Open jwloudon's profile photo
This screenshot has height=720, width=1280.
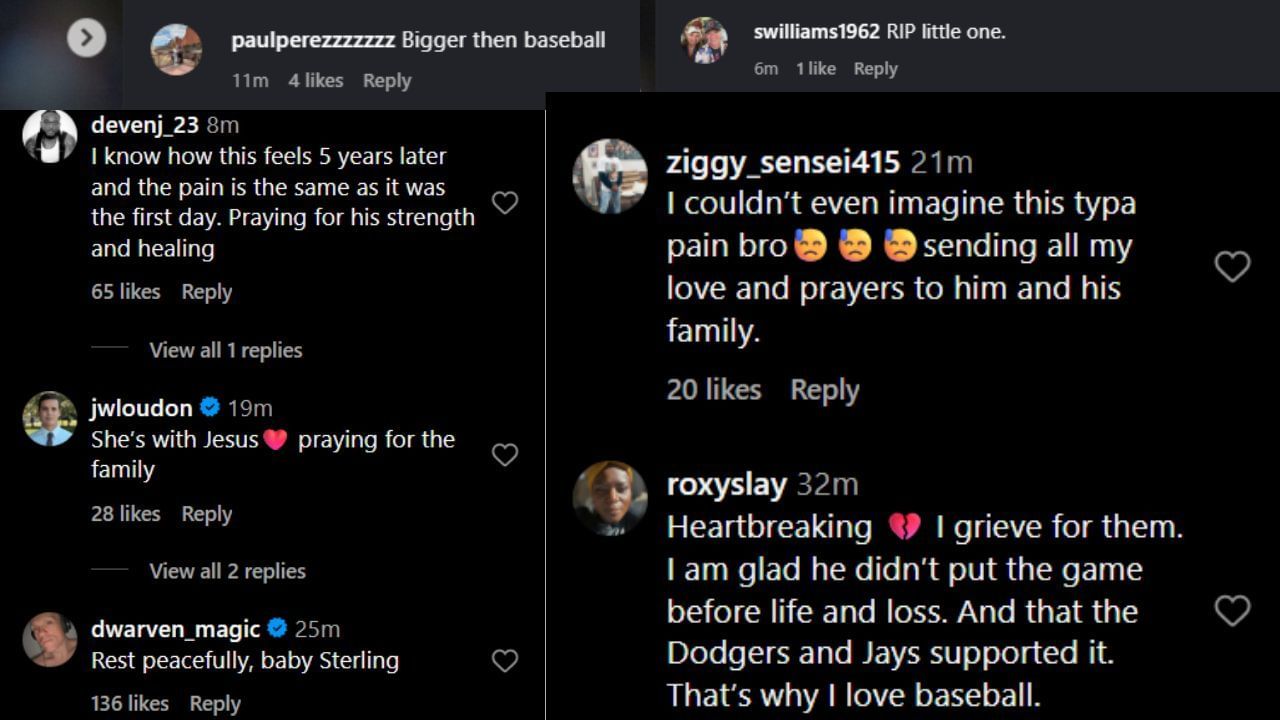pos(50,418)
